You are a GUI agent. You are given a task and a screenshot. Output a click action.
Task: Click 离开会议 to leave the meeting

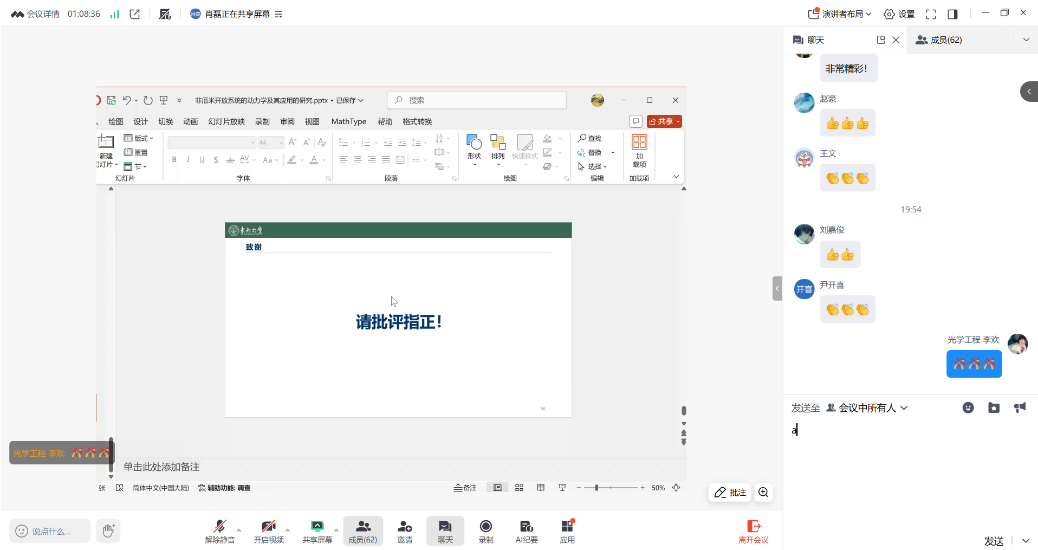tap(753, 530)
